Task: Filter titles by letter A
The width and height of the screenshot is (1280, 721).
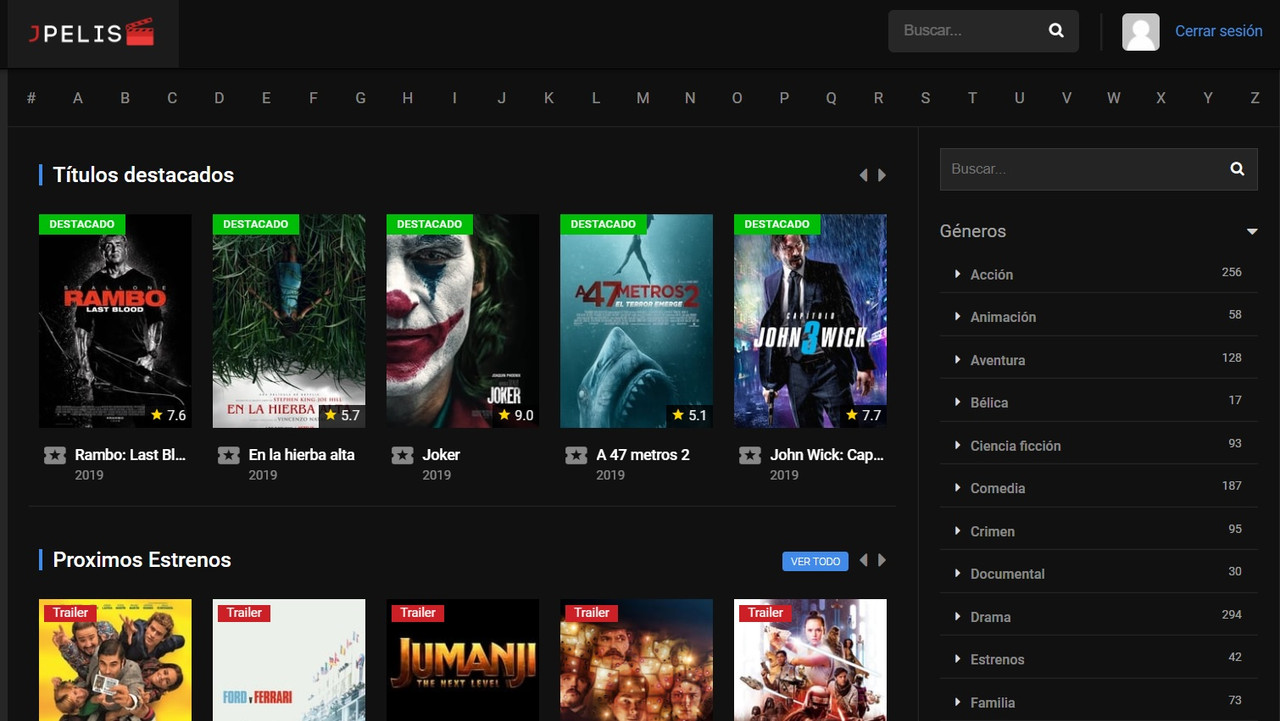Action: point(78,98)
